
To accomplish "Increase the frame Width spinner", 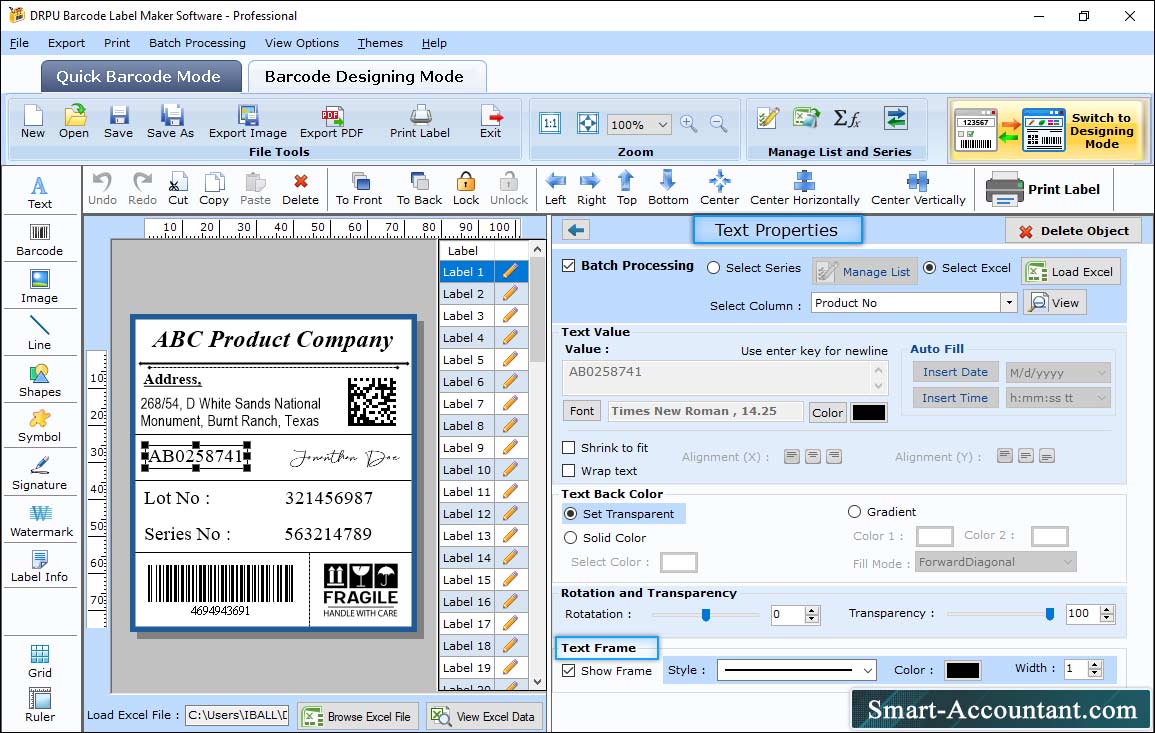I will pyautogui.click(x=1095, y=664).
